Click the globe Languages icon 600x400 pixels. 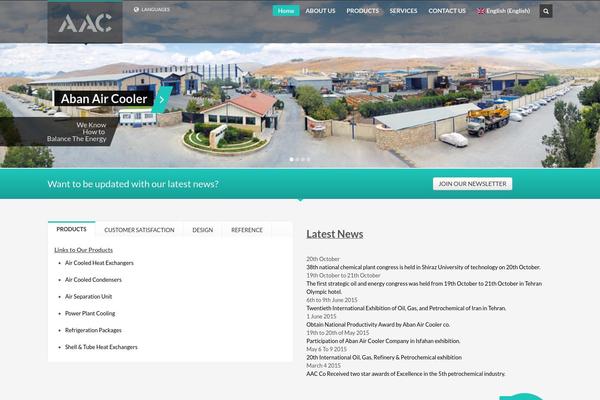click(x=136, y=10)
